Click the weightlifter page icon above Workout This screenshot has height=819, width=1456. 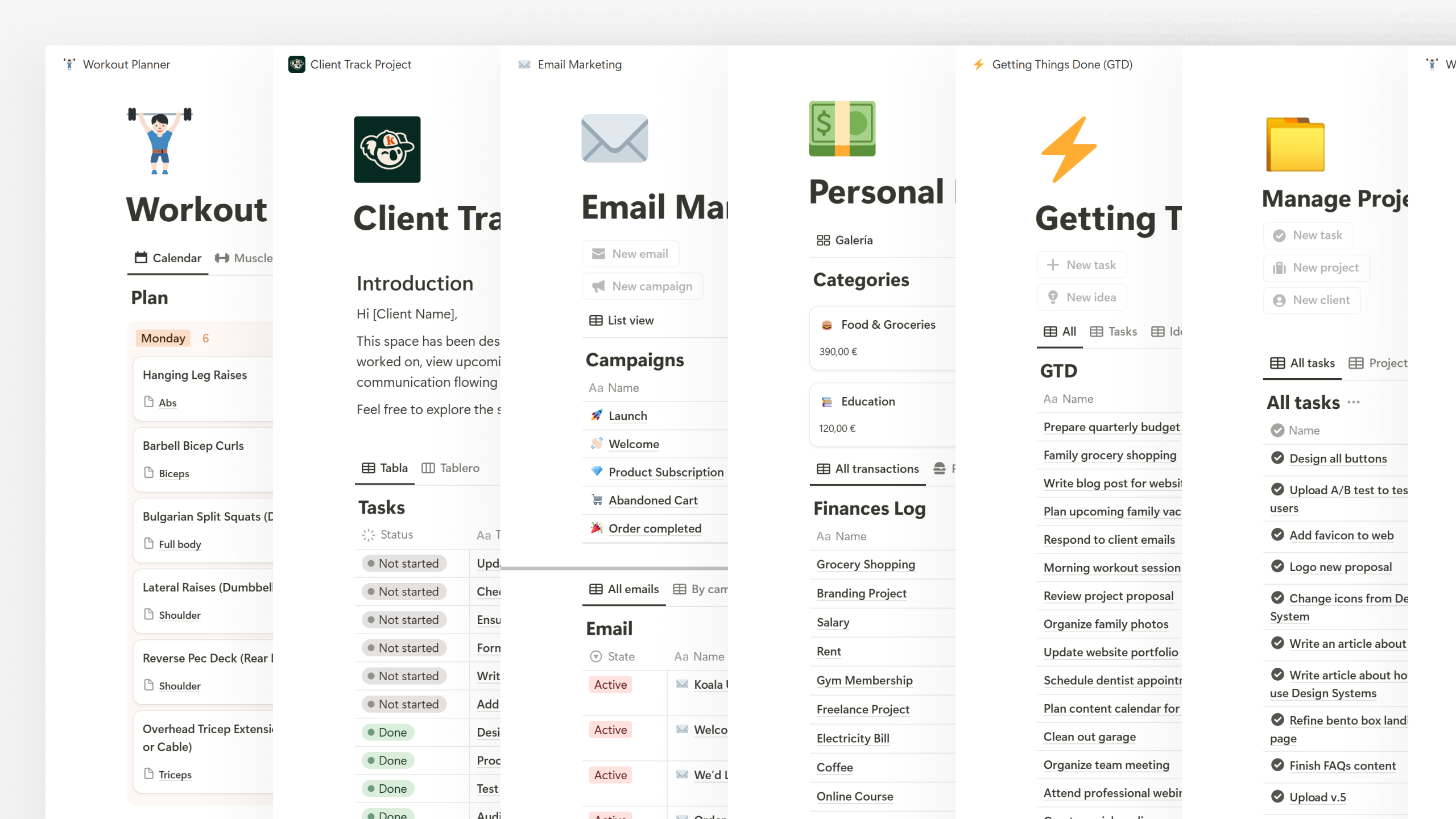pyautogui.click(x=160, y=140)
